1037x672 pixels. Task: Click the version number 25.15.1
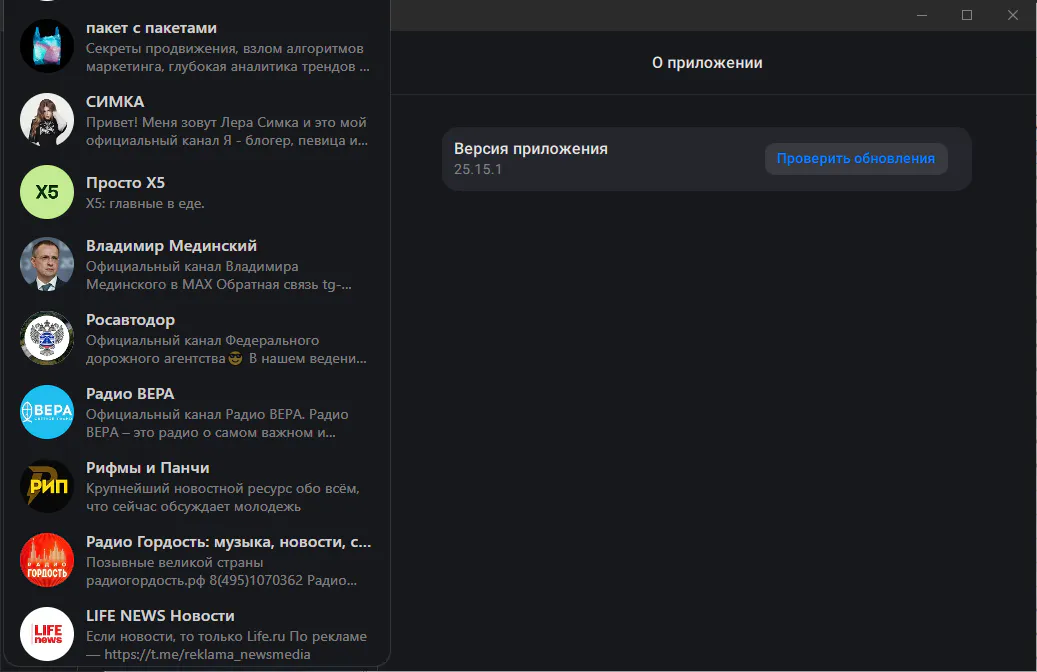477,169
